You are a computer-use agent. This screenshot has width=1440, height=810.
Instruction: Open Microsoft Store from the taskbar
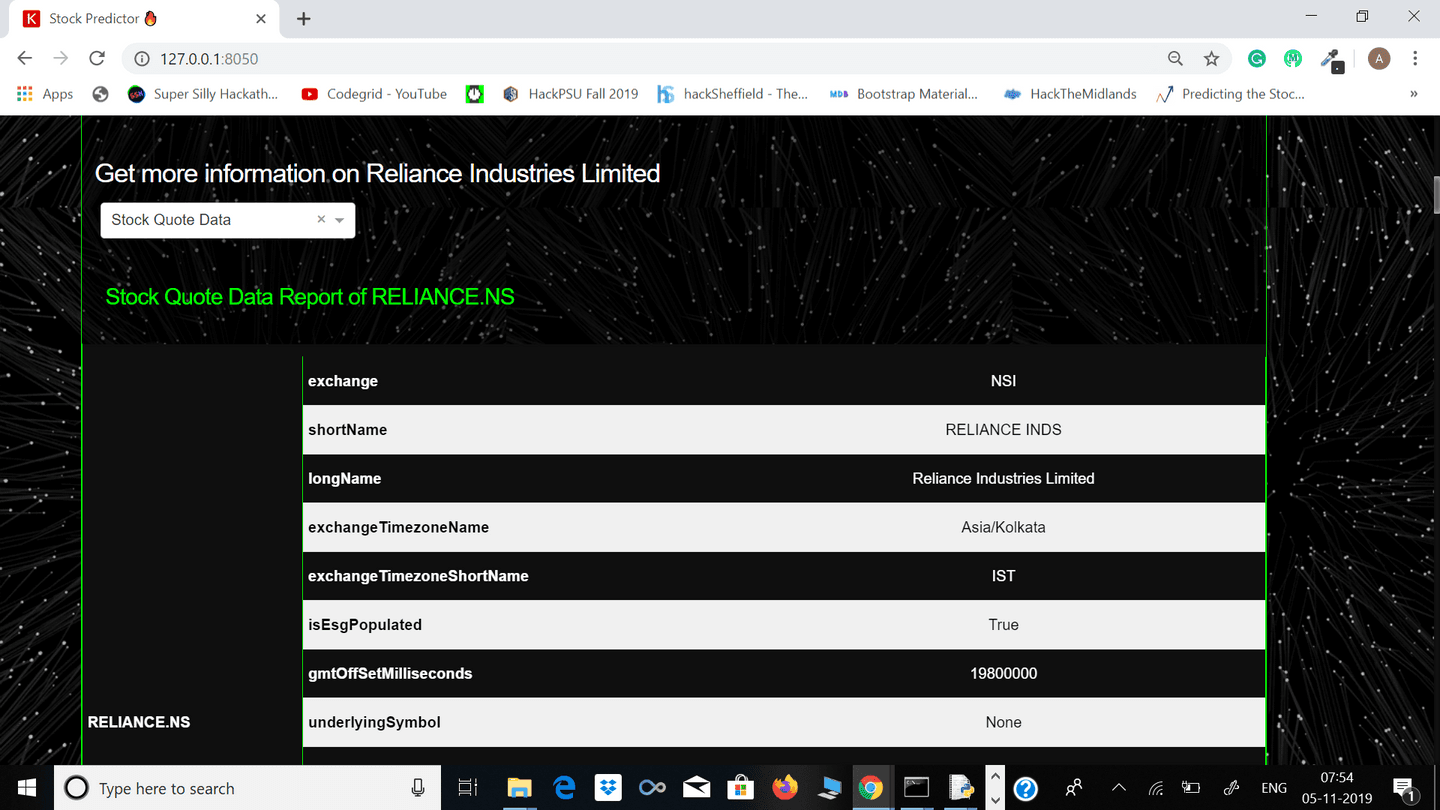pos(740,788)
